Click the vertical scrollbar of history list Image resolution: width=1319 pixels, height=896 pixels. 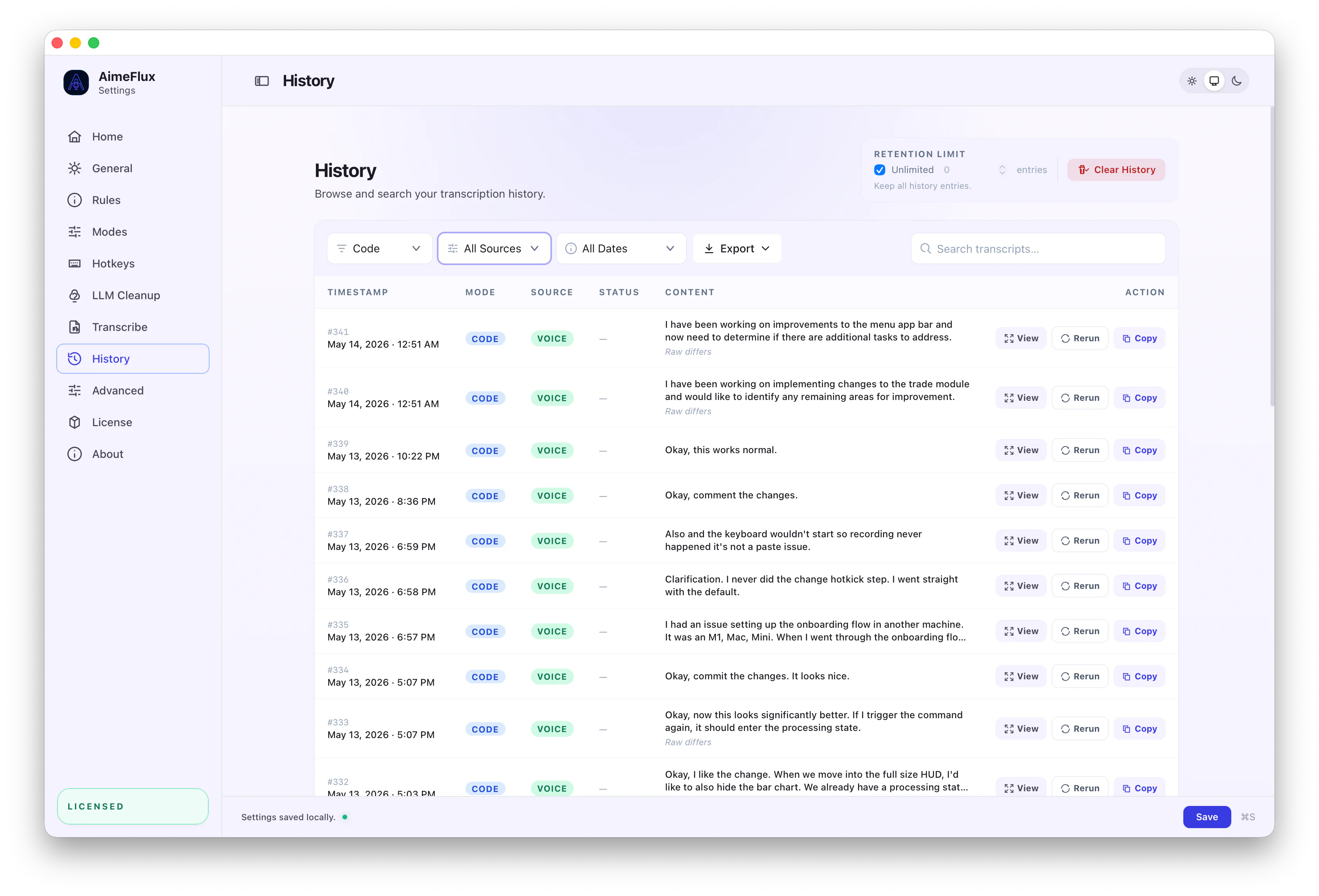coord(1272,256)
